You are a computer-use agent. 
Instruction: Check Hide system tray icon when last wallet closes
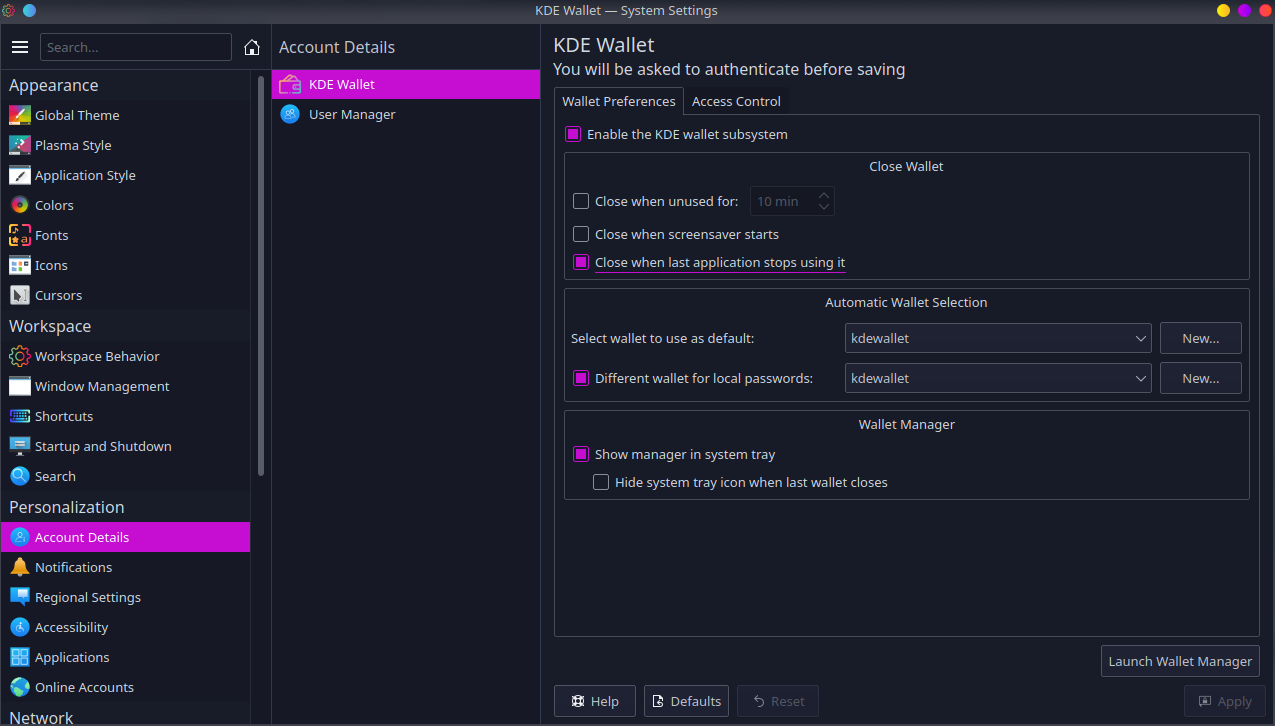(x=601, y=482)
